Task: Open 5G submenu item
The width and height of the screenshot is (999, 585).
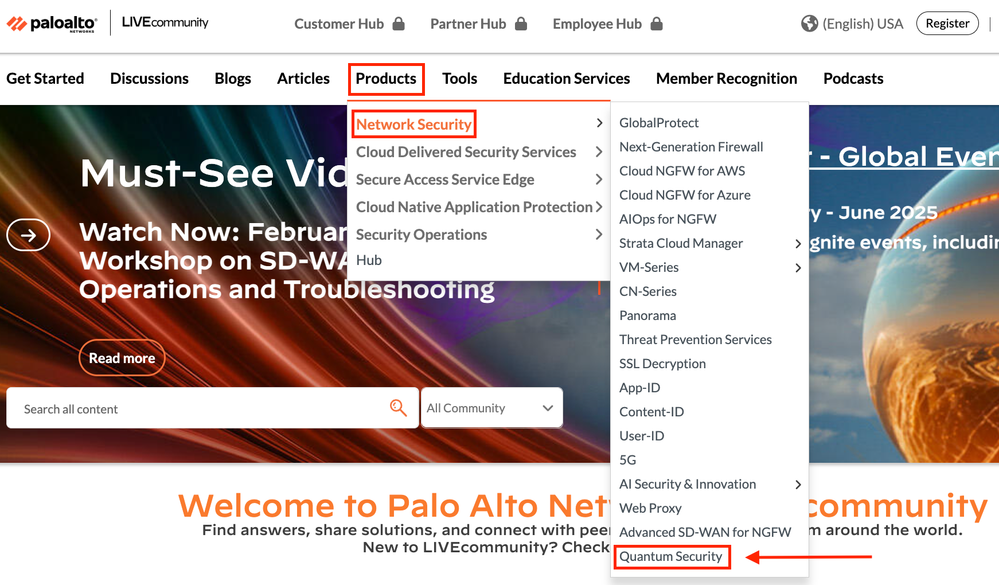Action: [x=628, y=460]
